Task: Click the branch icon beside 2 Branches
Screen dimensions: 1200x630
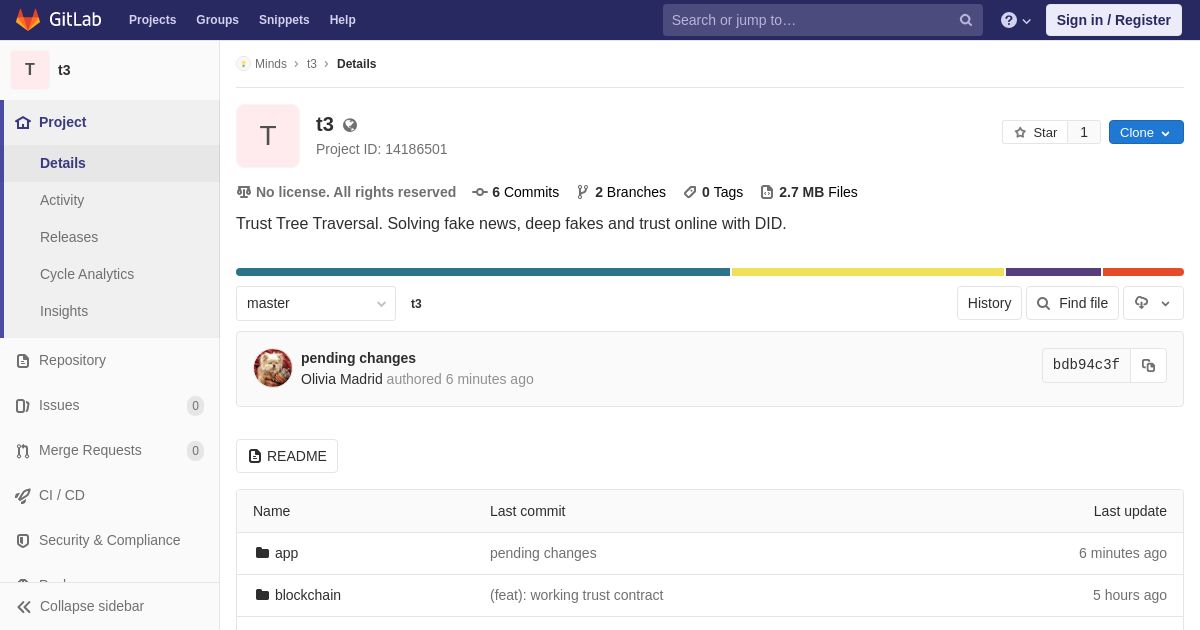Action: click(583, 192)
